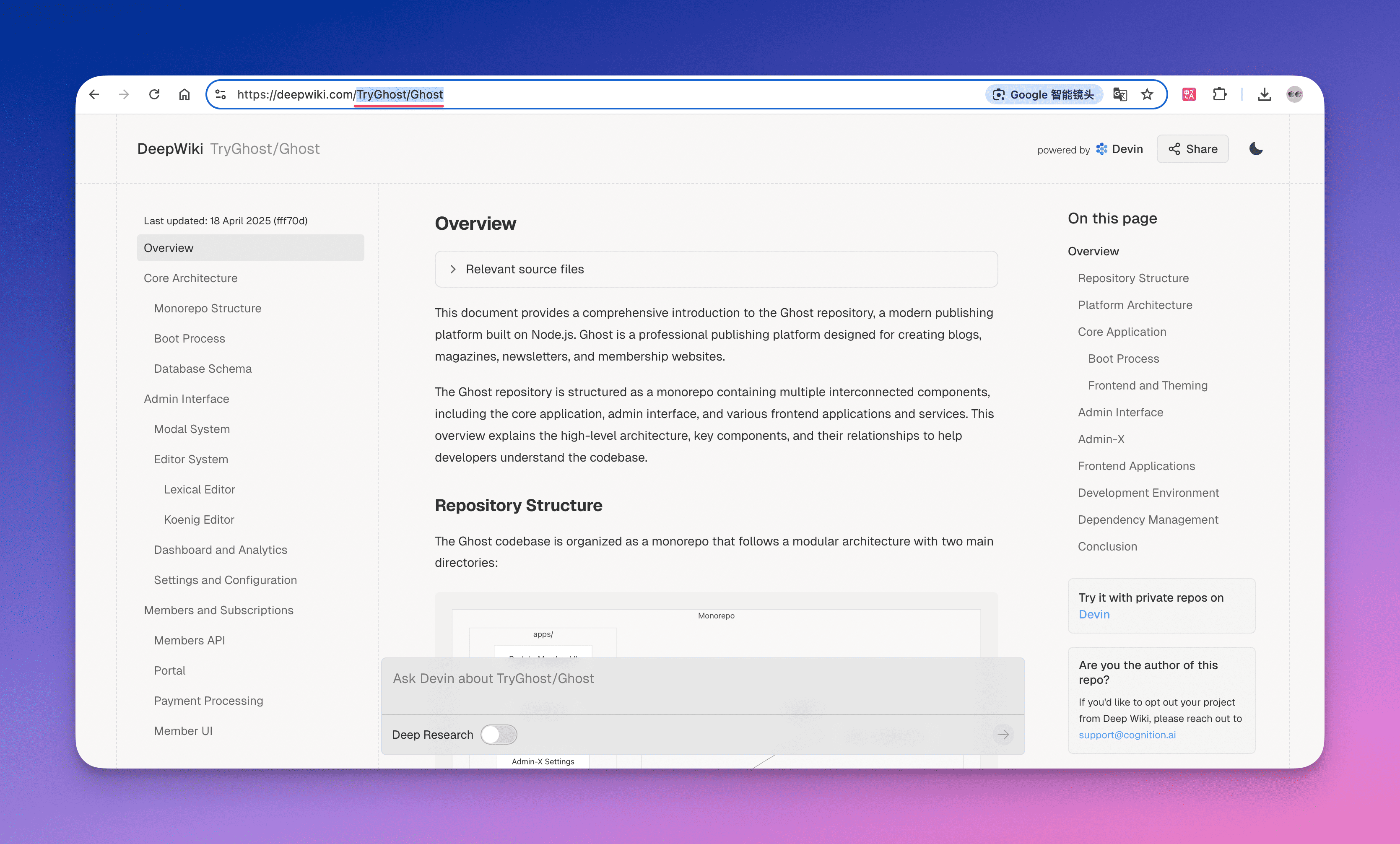Select Database Schema in the sidebar

pyautogui.click(x=202, y=368)
